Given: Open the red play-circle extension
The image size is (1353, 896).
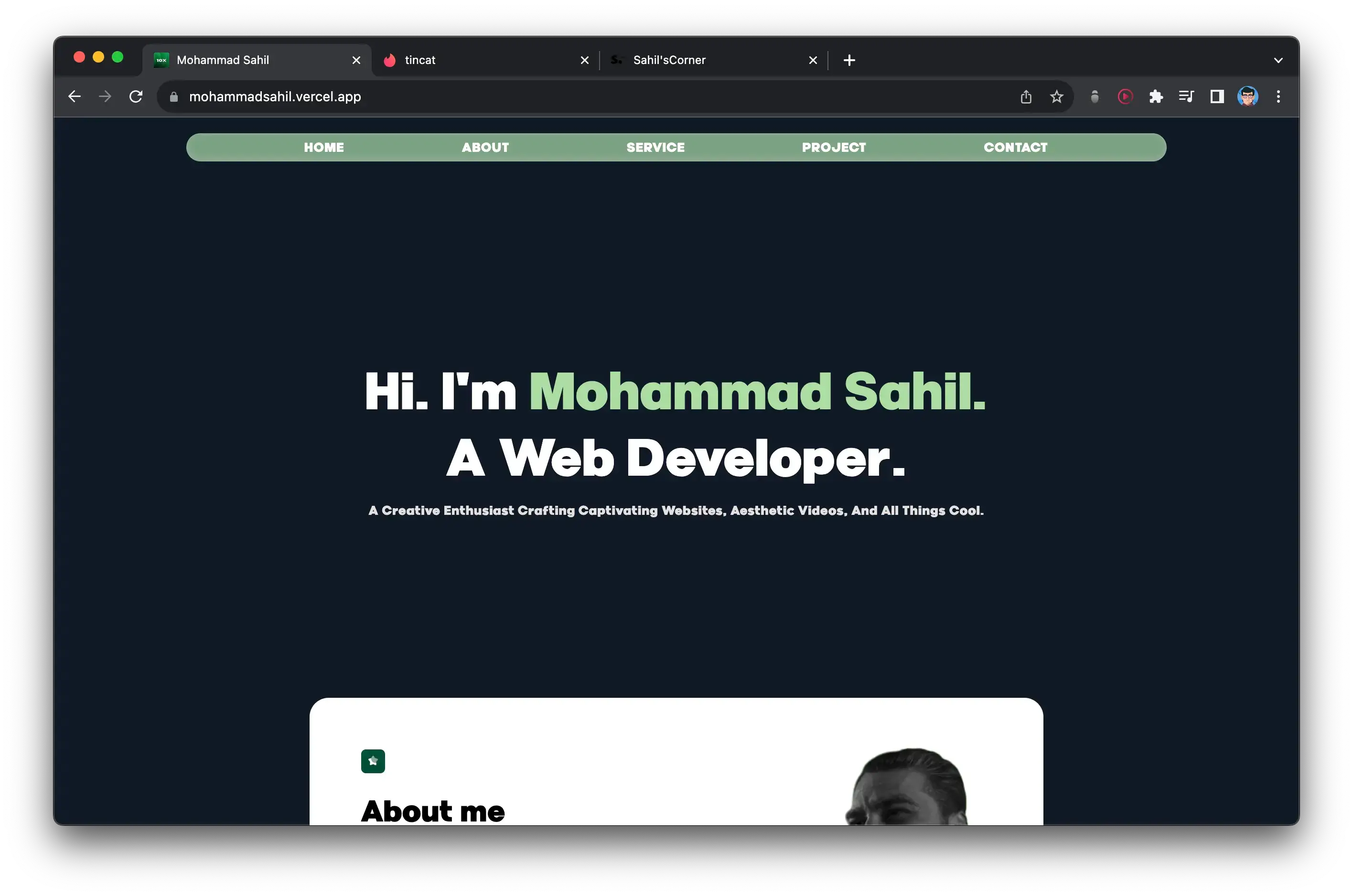Looking at the screenshot, I should (1125, 96).
